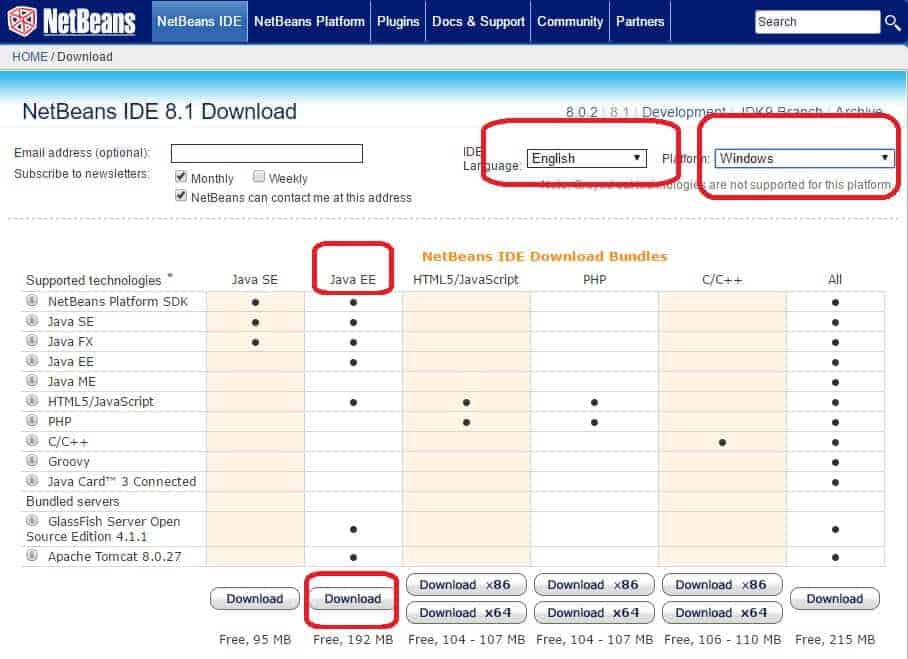908x659 pixels.
Task: Click the NetBeans logo in the header
Action: pos(72,21)
